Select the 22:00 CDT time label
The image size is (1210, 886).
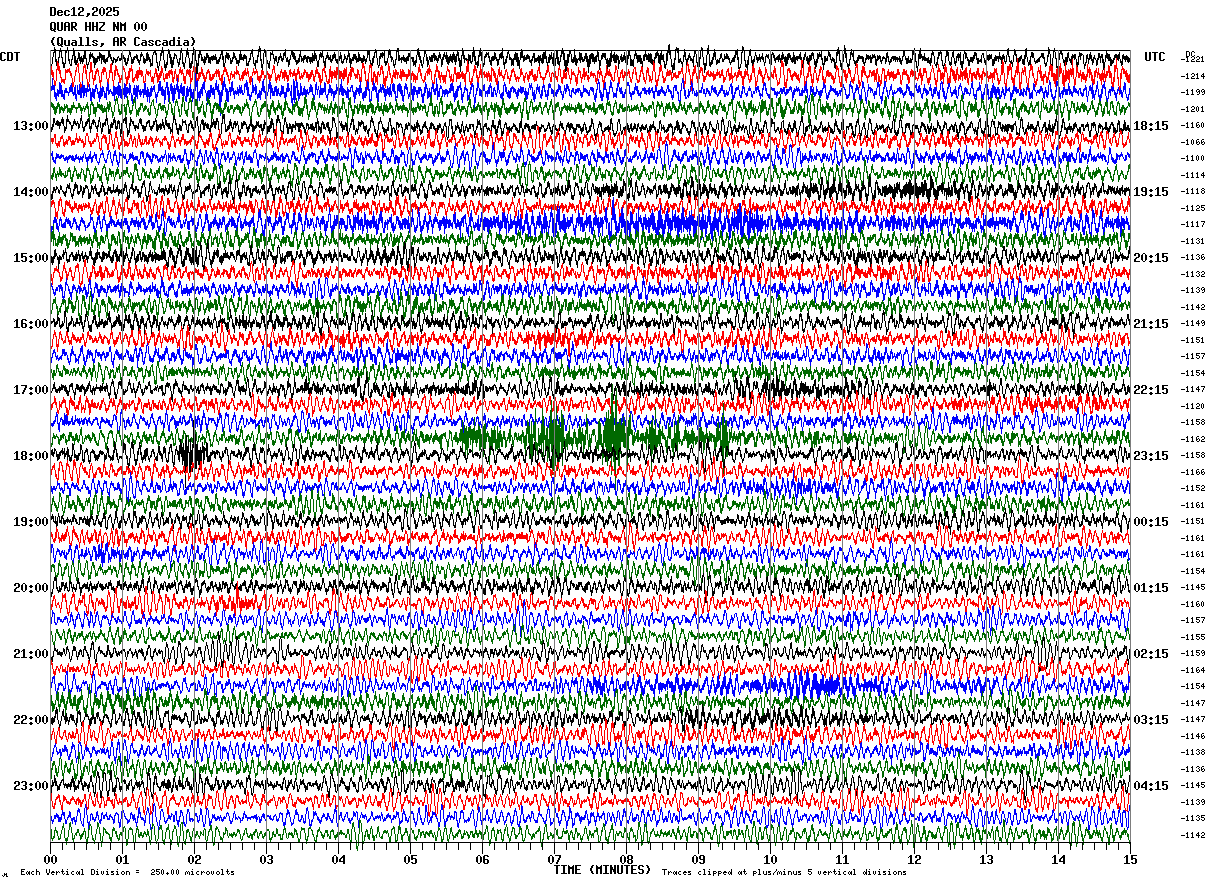coord(30,720)
